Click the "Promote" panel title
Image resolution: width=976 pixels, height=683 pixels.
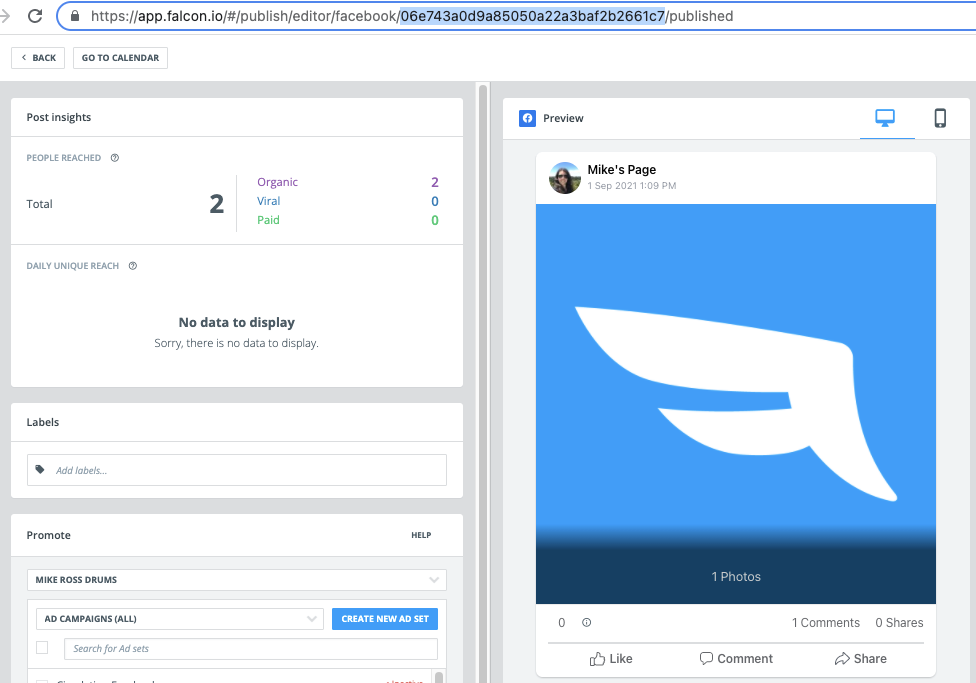pos(49,535)
